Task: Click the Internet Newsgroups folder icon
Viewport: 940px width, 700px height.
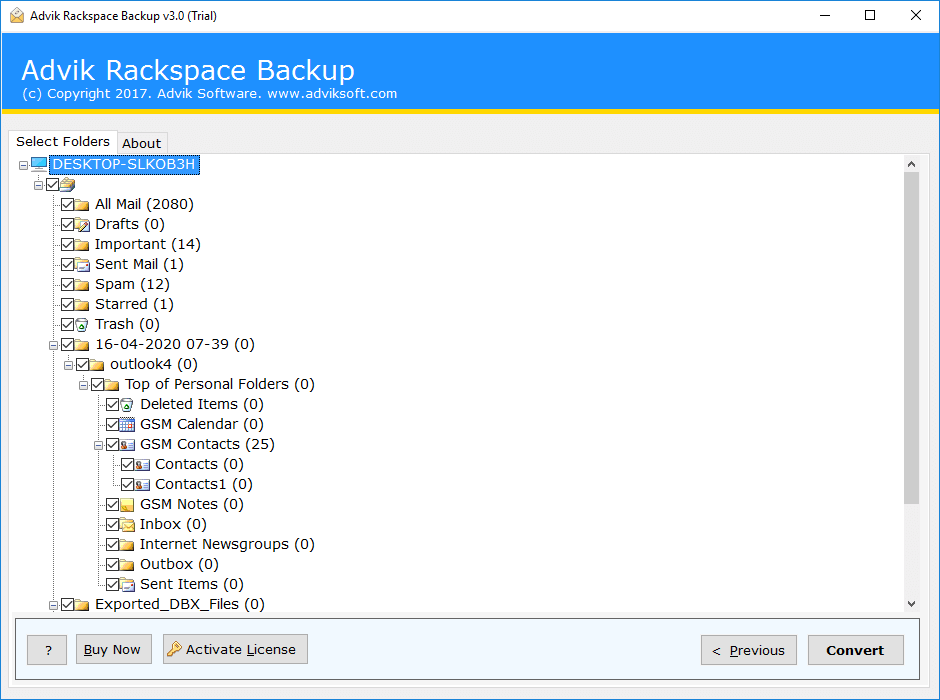Action: click(127, 544)
